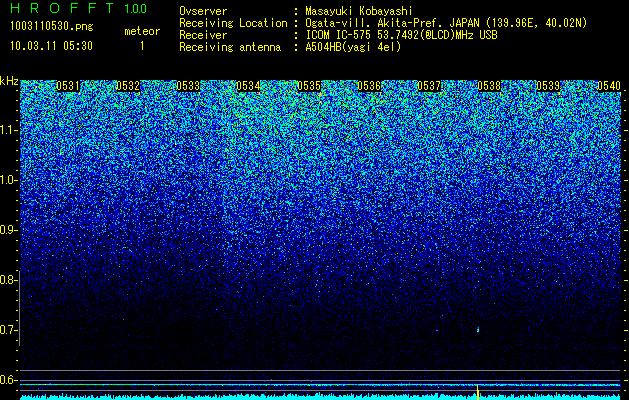Click the A504HB(yagi 4el) antenna text
Screen dimensions: 629x400
coord(353,47)
